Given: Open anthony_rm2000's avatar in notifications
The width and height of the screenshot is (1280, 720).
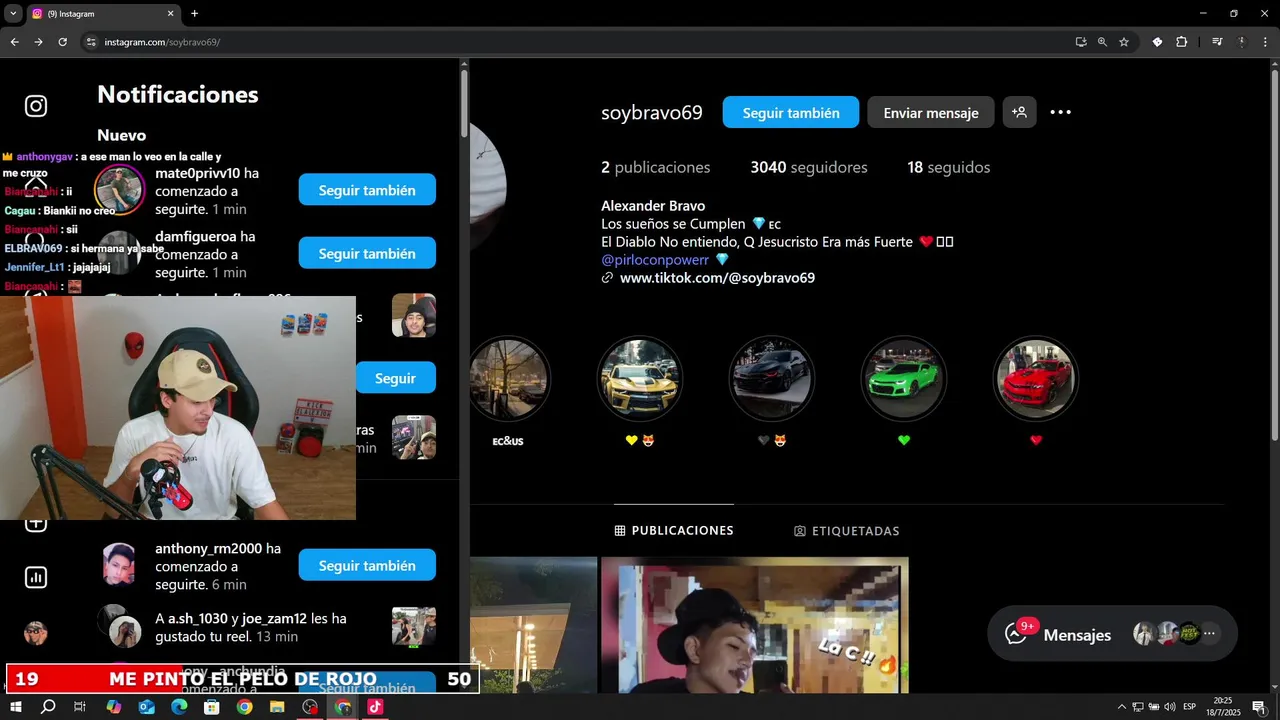Looking at the screenshot, I should (119, 564).
